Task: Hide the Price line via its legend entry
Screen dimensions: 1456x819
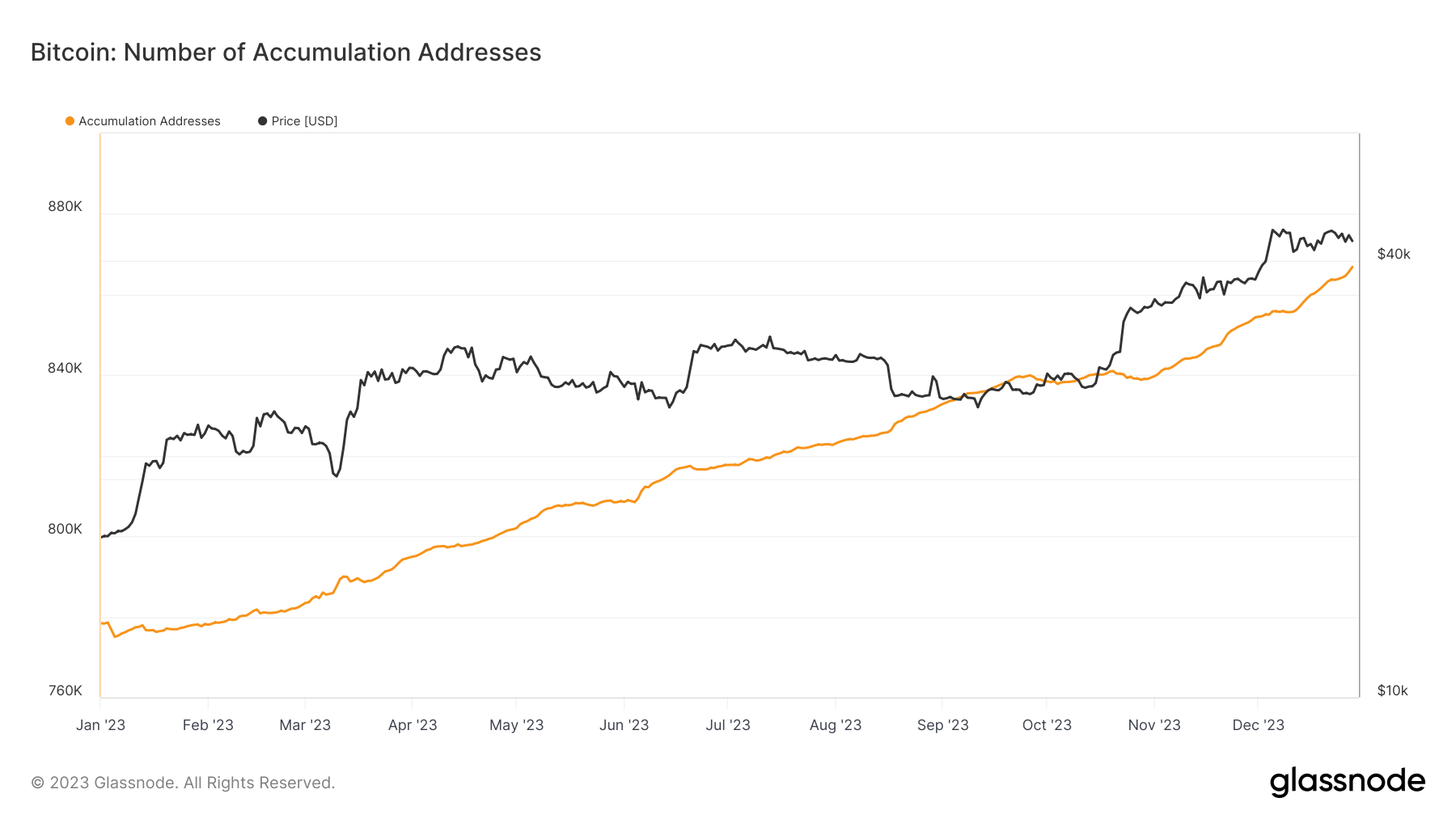Action: (304, 120)
